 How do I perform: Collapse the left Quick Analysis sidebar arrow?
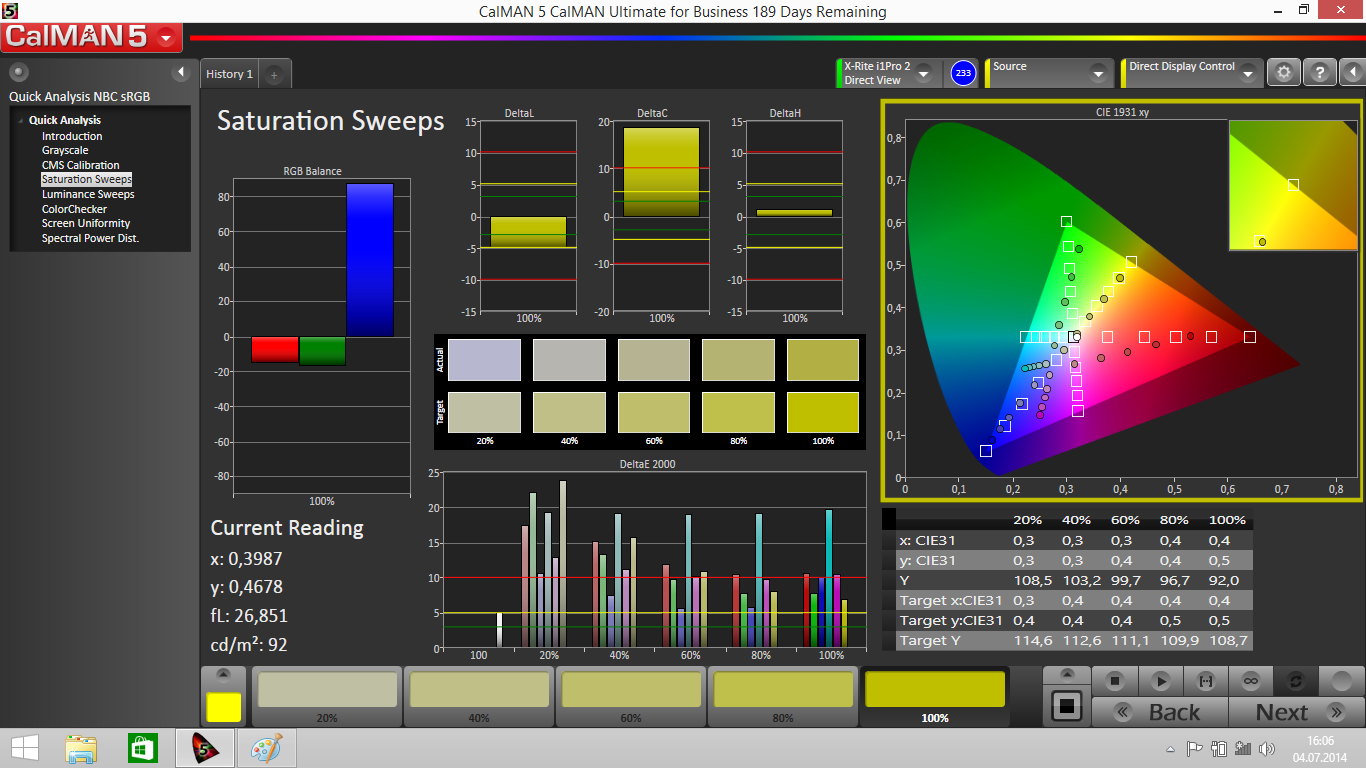coord(181,72)
